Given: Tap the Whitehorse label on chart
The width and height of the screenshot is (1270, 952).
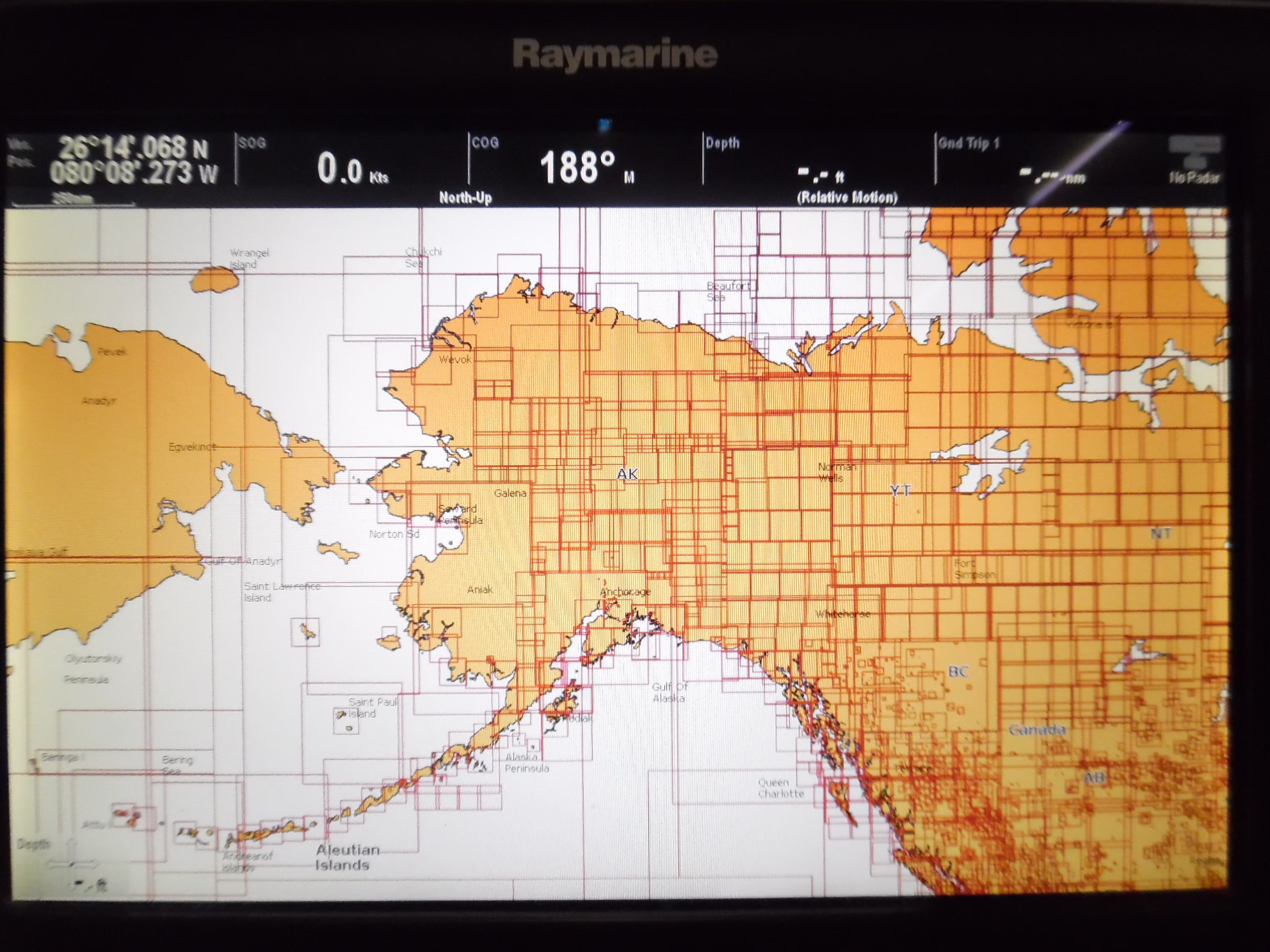Looking at the screenshot, I should click(842, 614).
